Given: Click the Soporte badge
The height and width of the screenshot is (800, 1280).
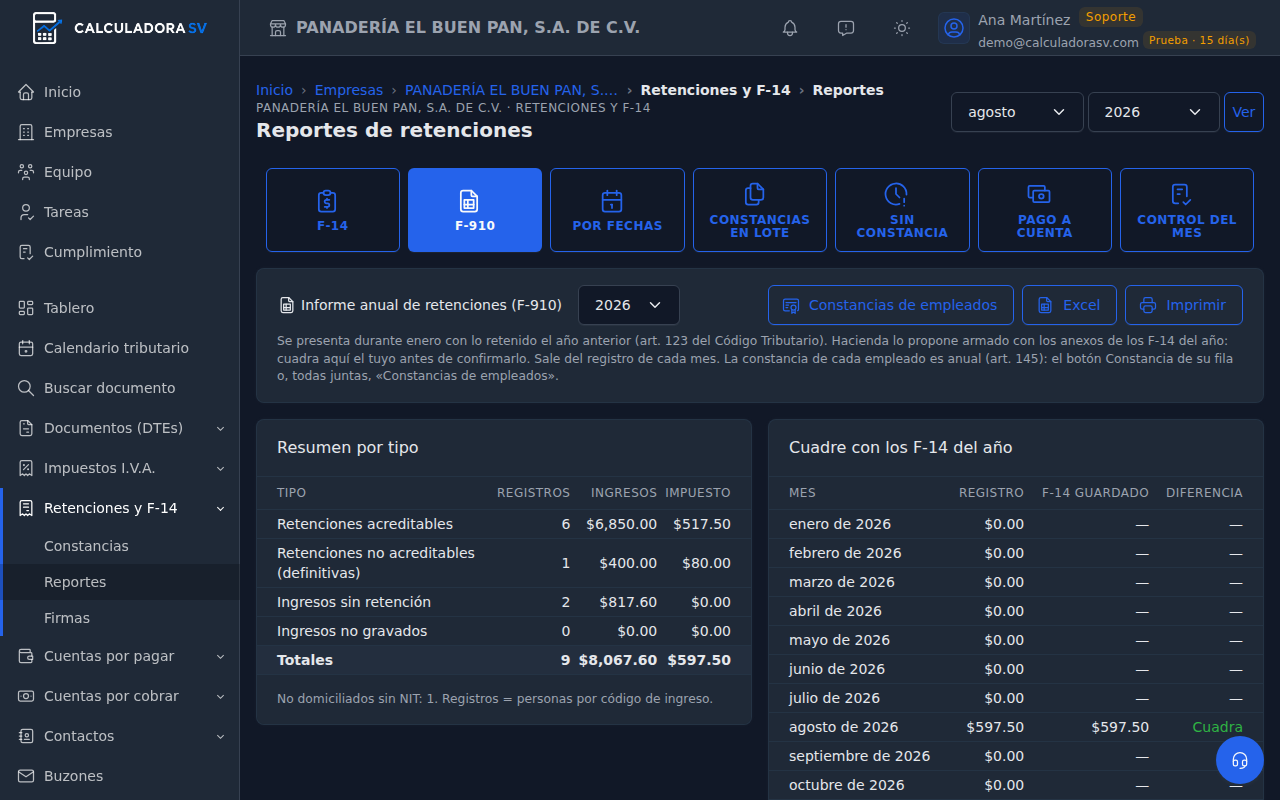Looking at the screenshot, I should (1111, 17).
